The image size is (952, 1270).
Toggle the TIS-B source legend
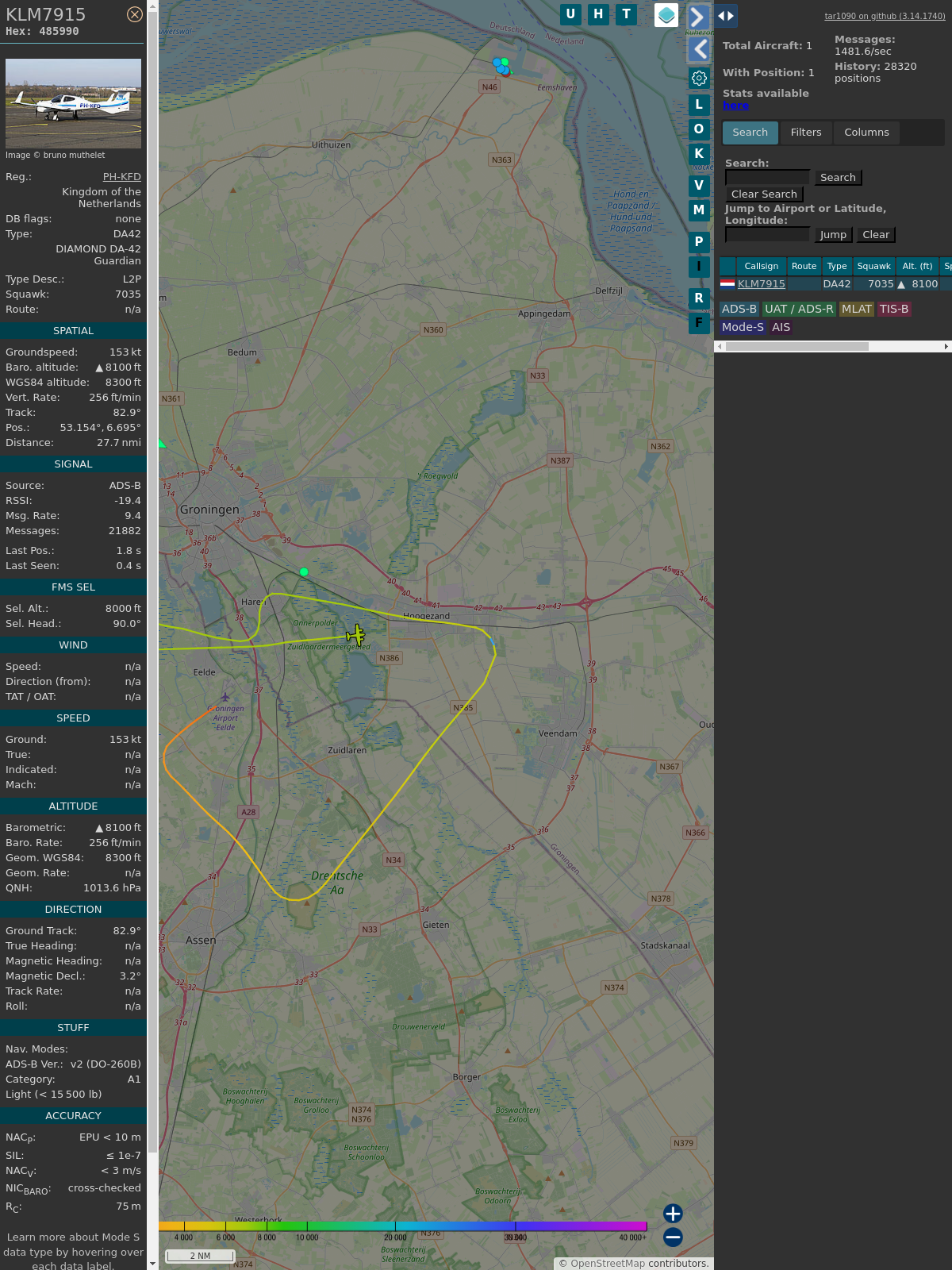(x=894, y=310)
